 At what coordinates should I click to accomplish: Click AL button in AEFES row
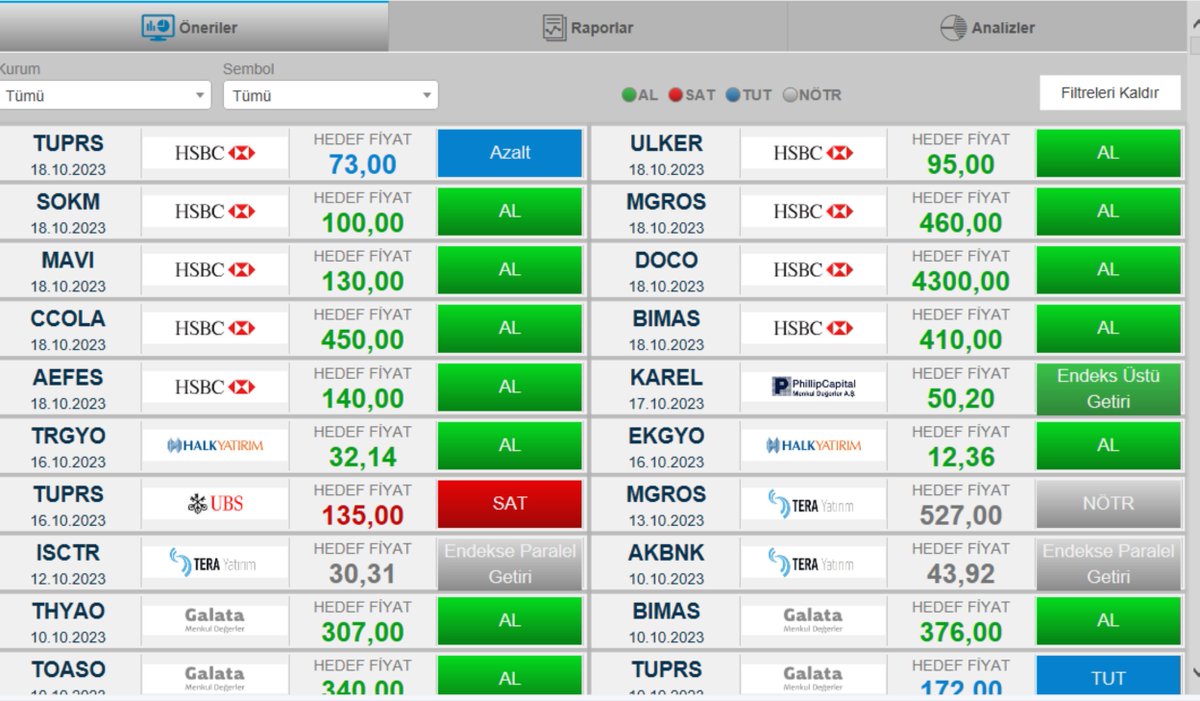point(510,387)
